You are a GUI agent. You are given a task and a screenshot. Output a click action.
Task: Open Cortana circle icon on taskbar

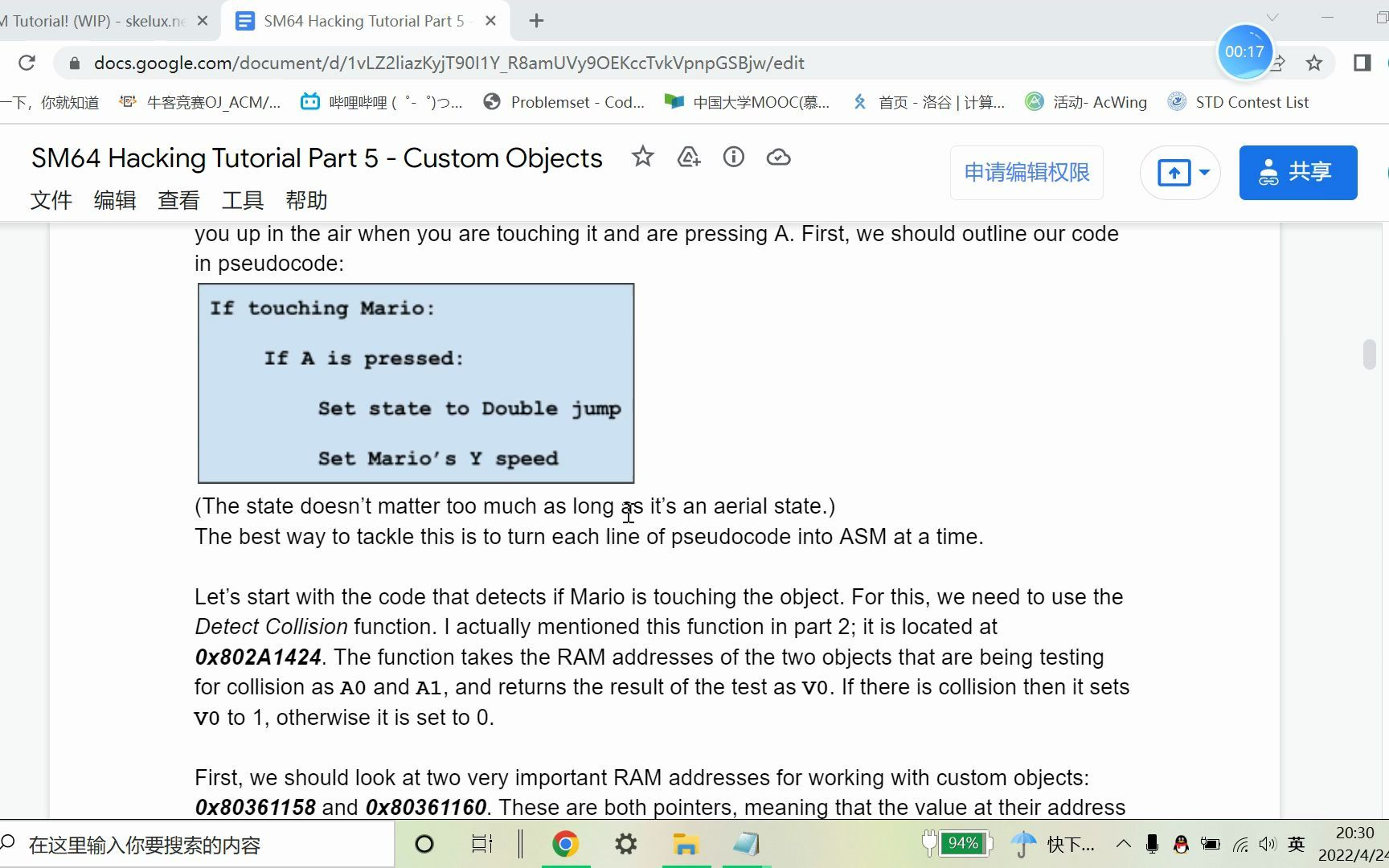[424, 844]
